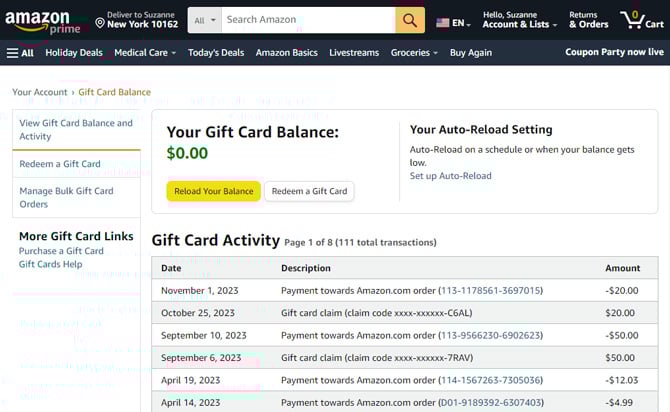Click claim code xxxx-xxxxxx-C6AL description
The height and width of the screenshot is (412, 670).
click(x=376, y=313)
